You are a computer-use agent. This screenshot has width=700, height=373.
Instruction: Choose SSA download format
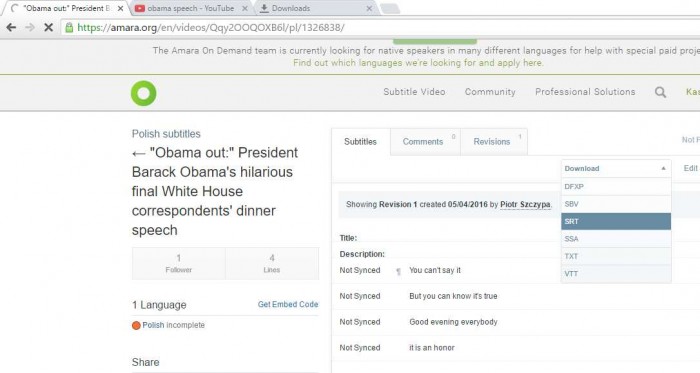616,239
